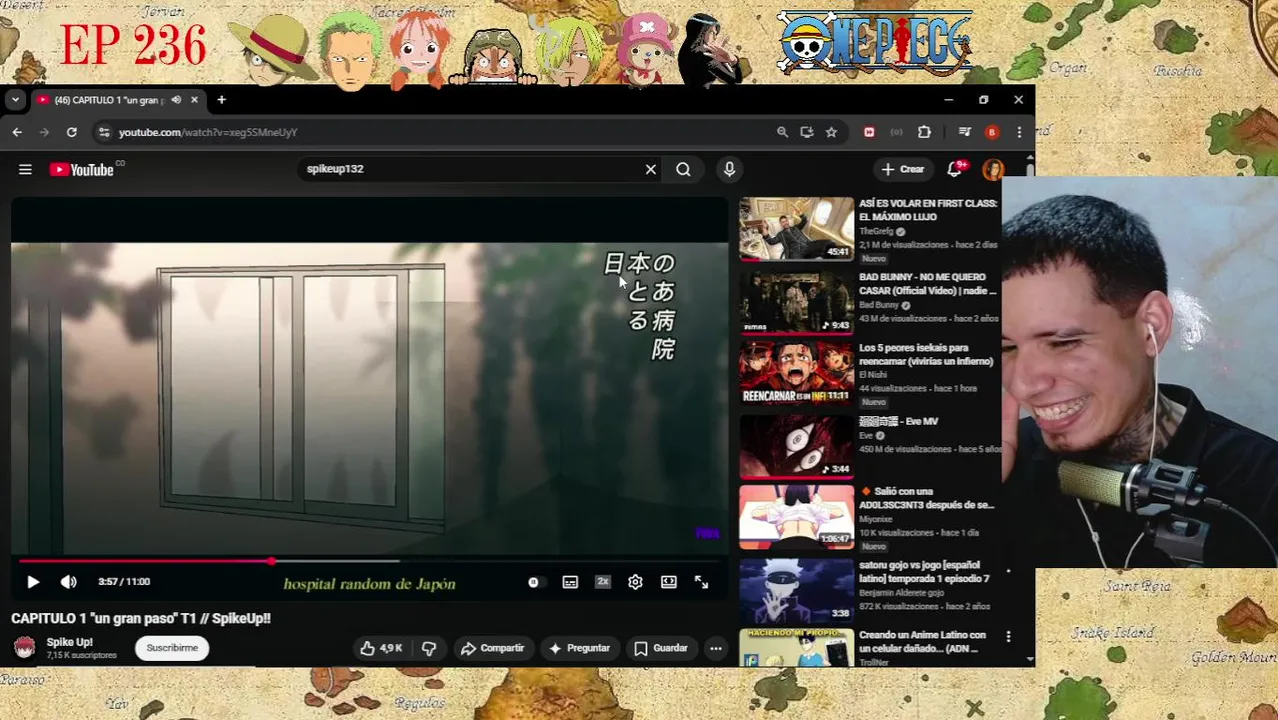Reload the page with the refresh icon
Viewport: 1278px width, 720px height.
click(x=71, y=132)
